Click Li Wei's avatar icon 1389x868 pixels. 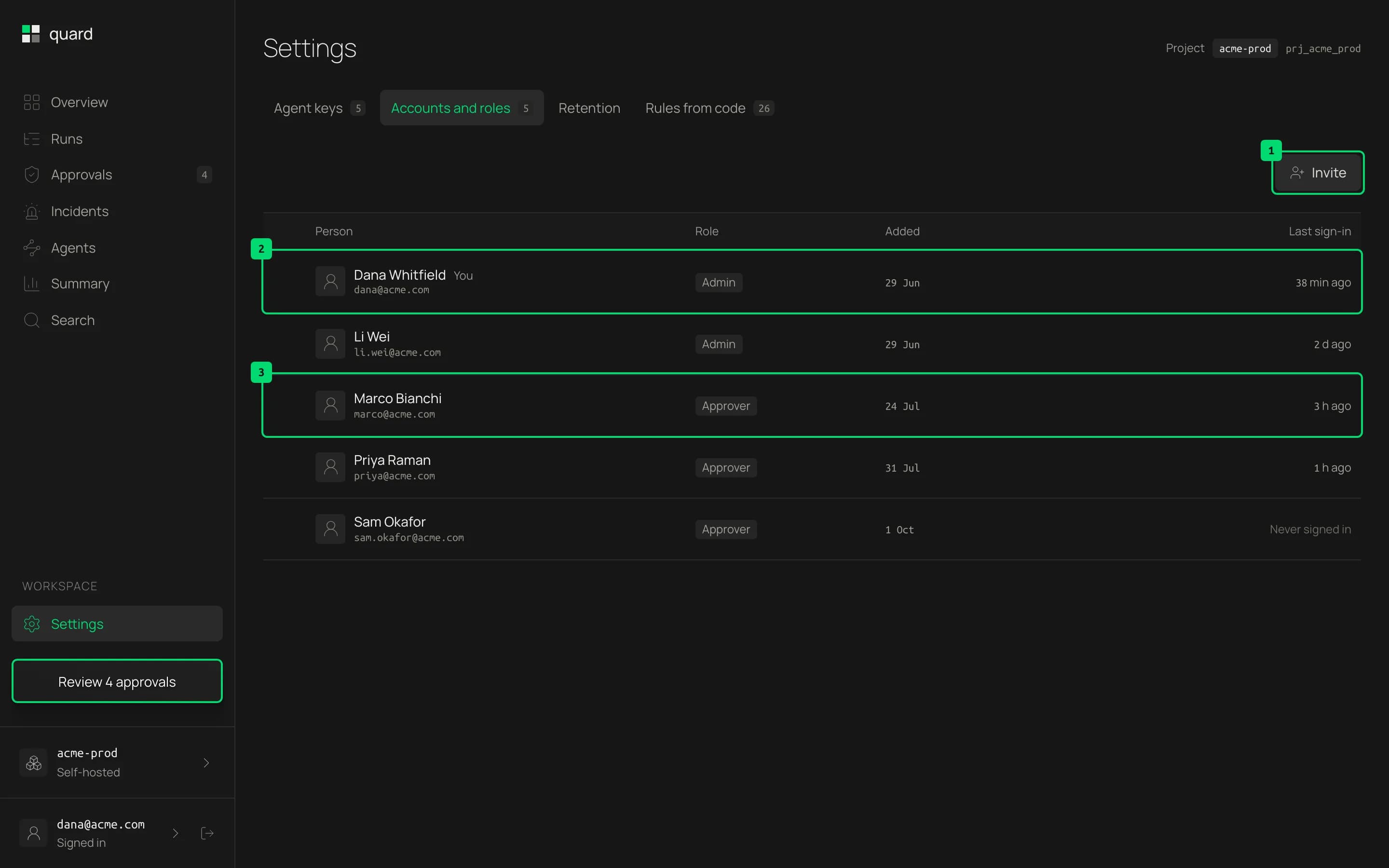[330, 343]
